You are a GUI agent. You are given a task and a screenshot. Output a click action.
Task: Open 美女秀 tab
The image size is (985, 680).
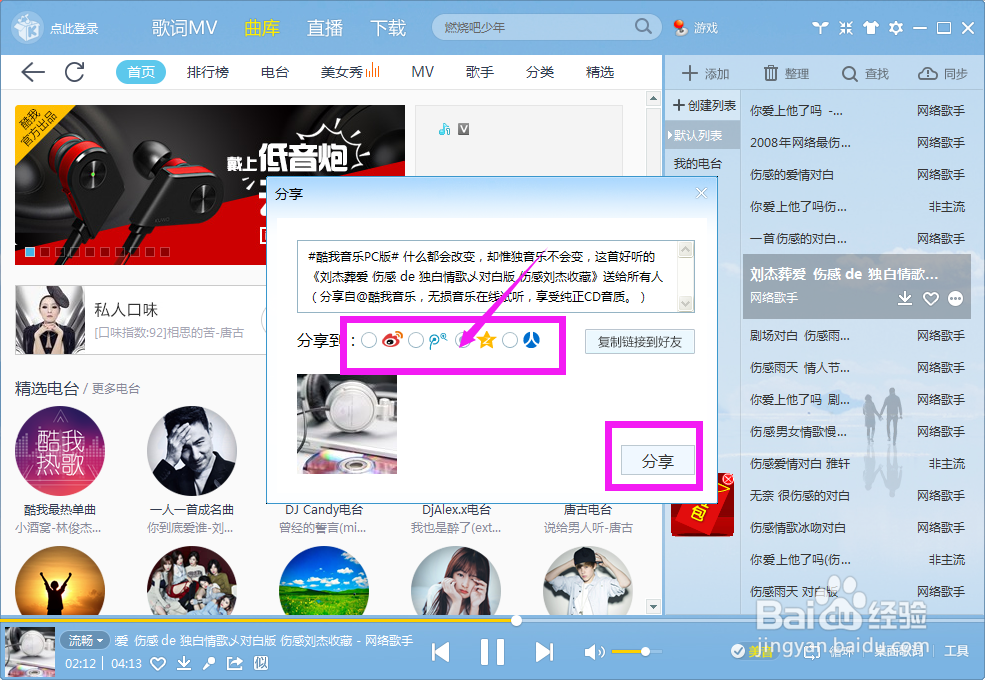(x=349, y=72)
